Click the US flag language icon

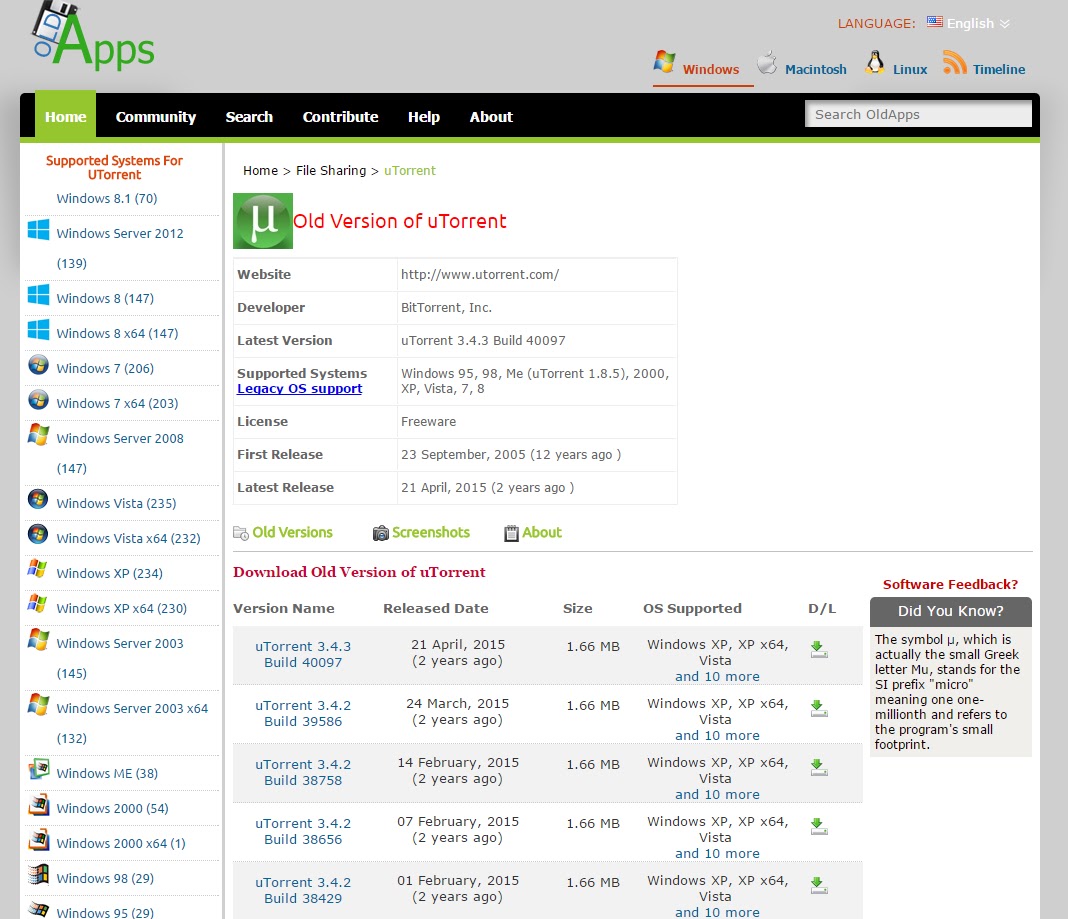tap(933, 21)
